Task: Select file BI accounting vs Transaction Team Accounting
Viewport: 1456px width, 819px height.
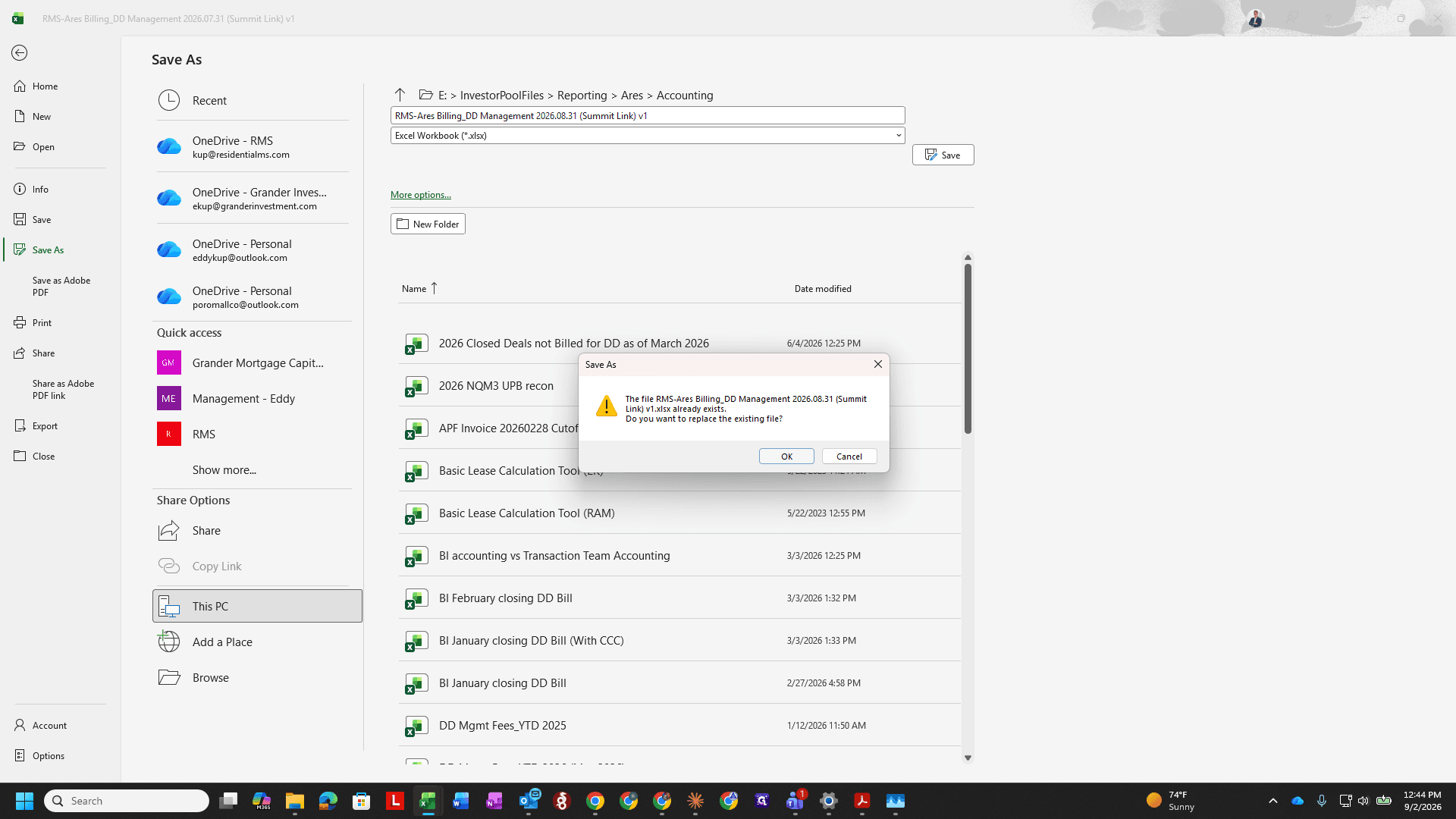Action: pyautogui.click(x=679, y=556)
